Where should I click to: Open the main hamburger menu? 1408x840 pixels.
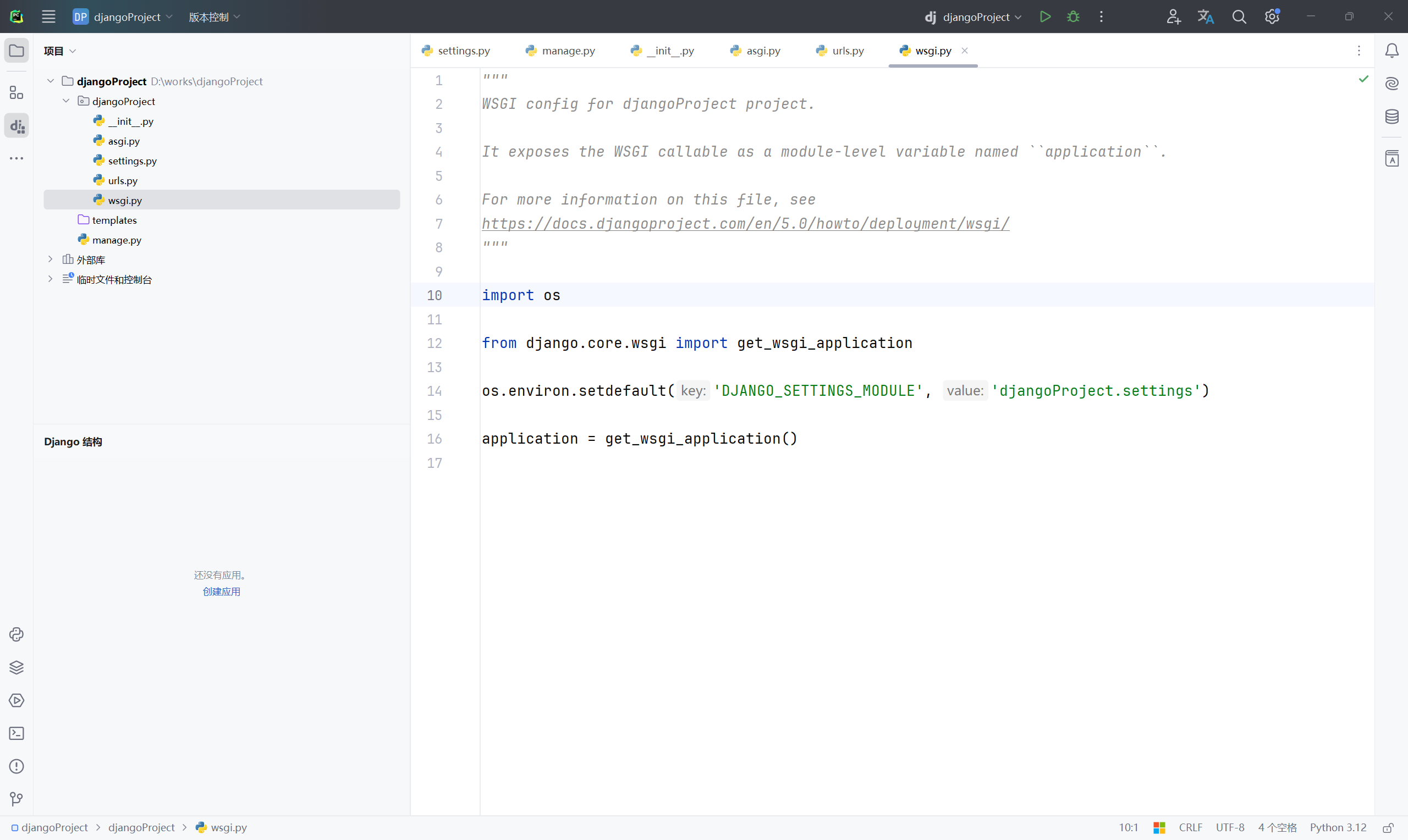coord(49,16)
